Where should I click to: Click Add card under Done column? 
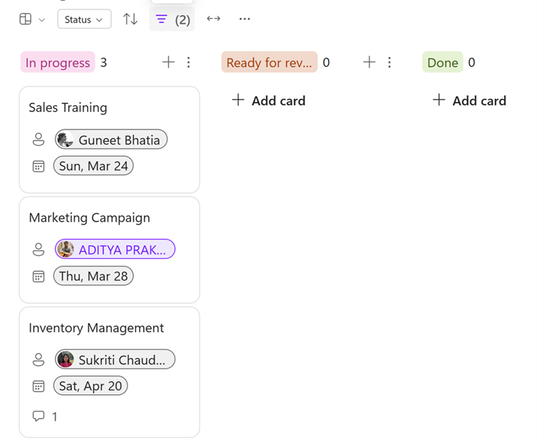470,101
